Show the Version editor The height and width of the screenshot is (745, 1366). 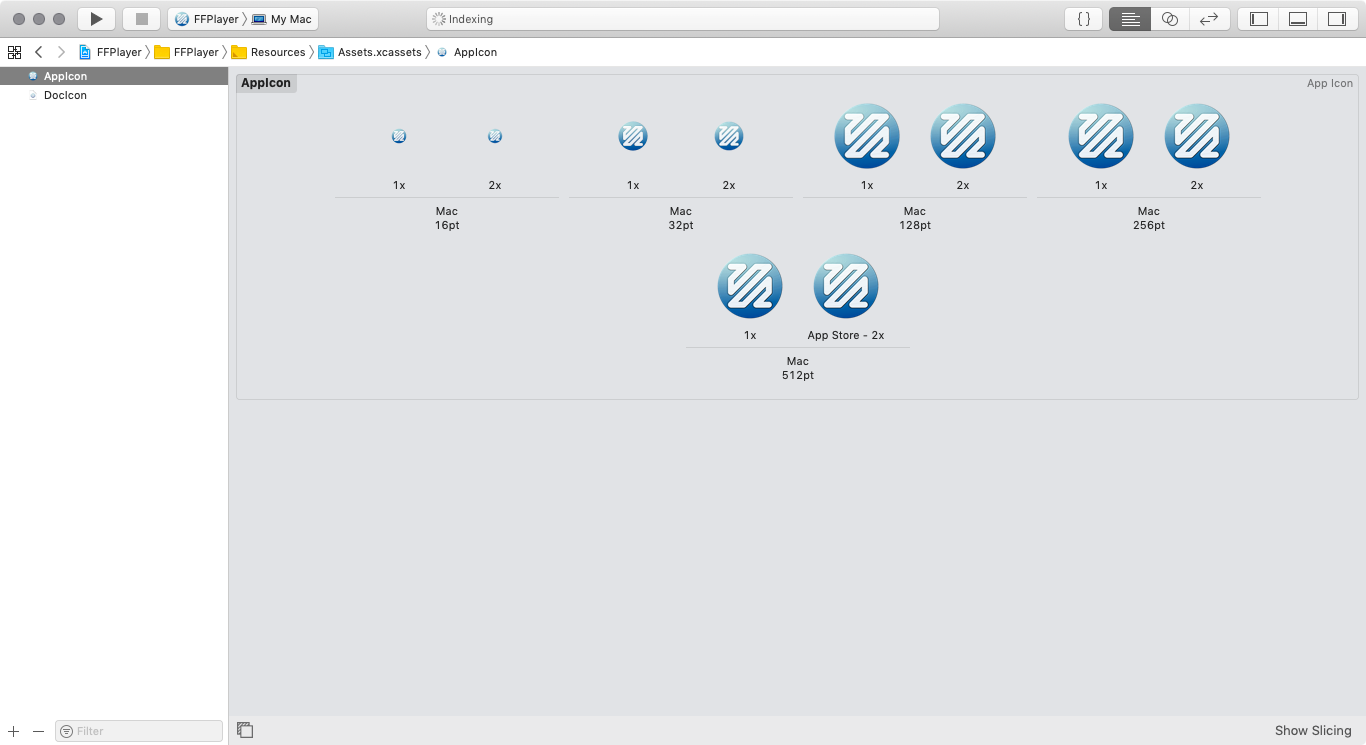point(1209,19)
